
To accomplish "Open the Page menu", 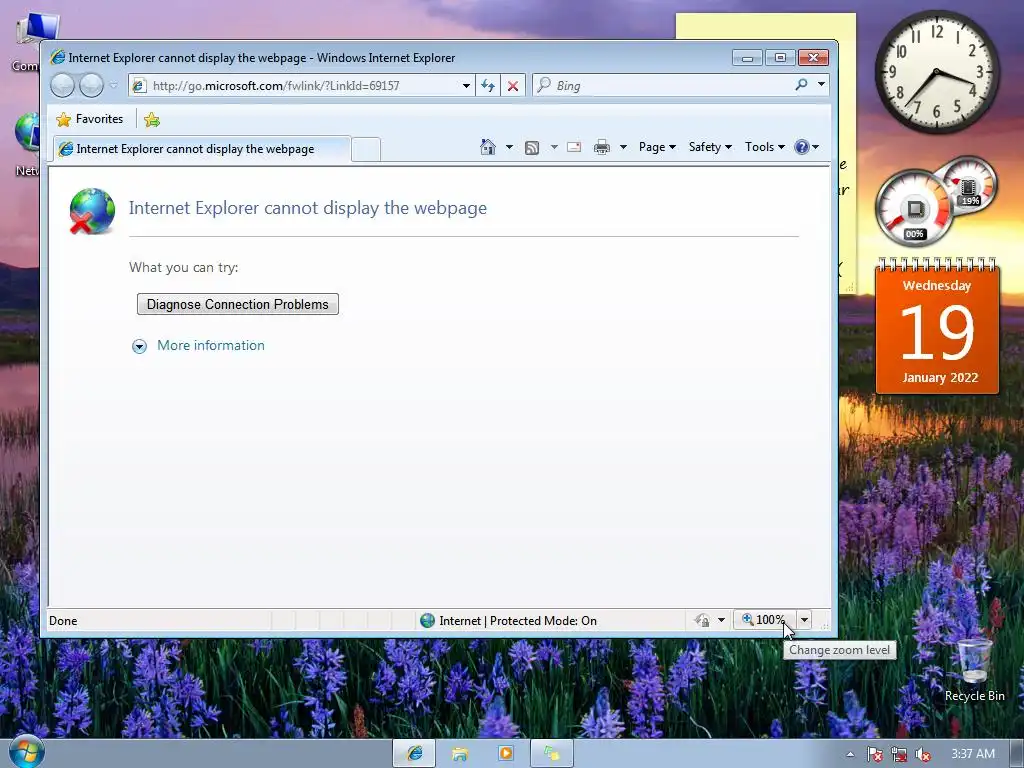I will [x=657, y=147].
